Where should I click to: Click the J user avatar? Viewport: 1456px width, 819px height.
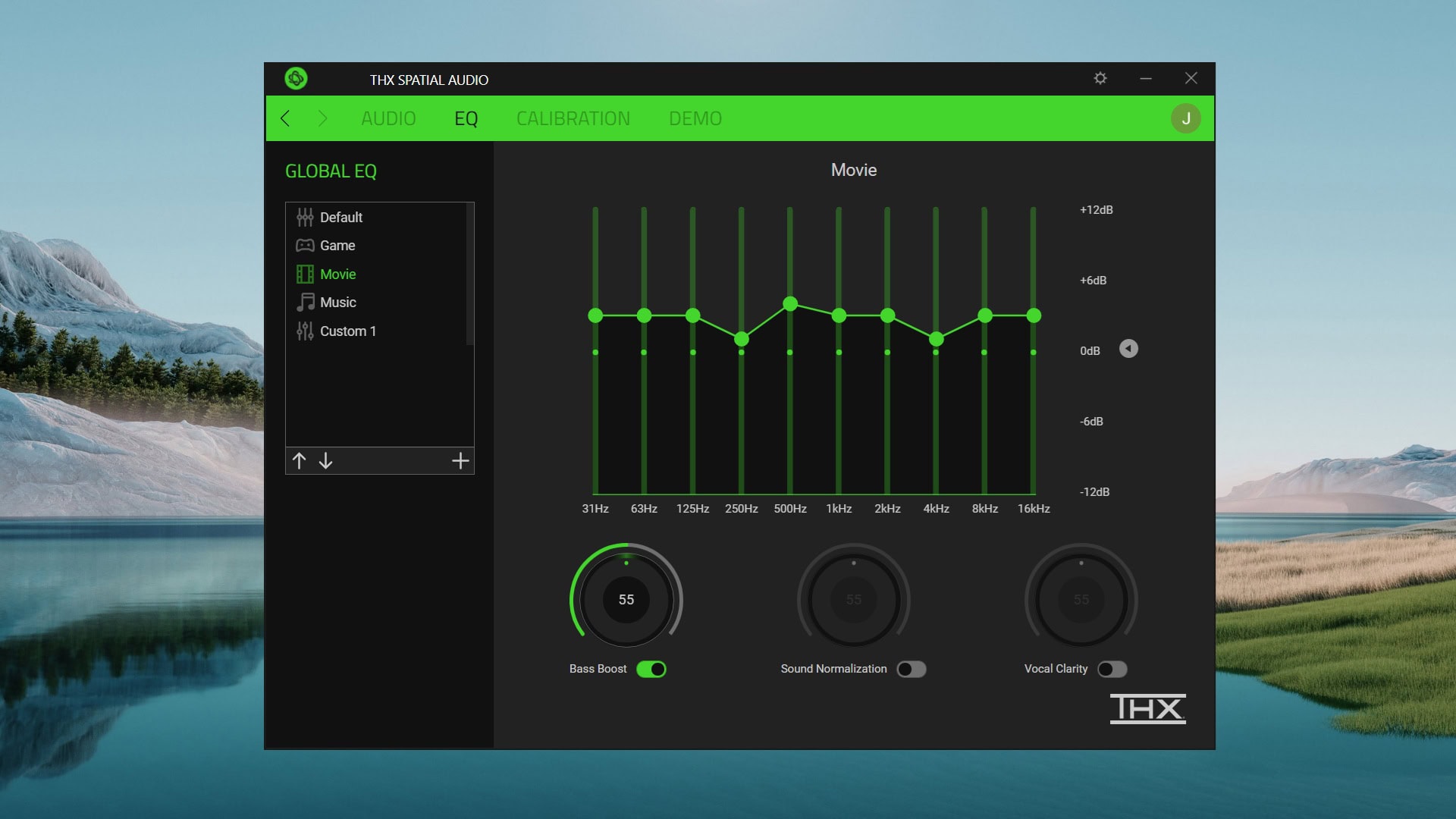(x=1187, y=118)
